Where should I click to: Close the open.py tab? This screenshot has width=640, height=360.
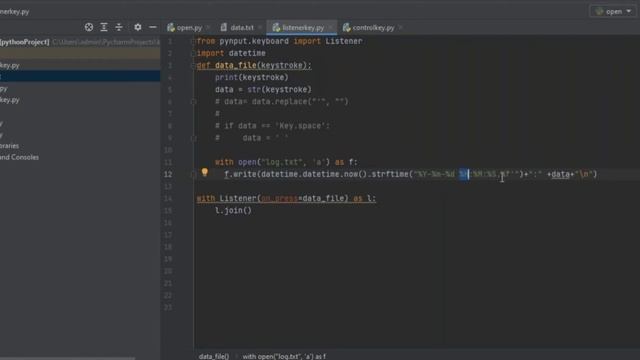[x=208, y=28]
